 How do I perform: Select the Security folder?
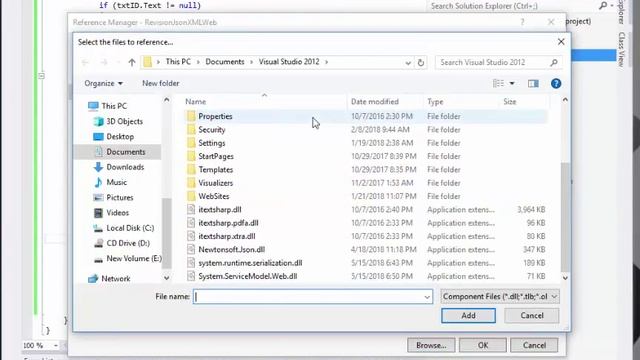pyautogui.click(x=211, y=130)
